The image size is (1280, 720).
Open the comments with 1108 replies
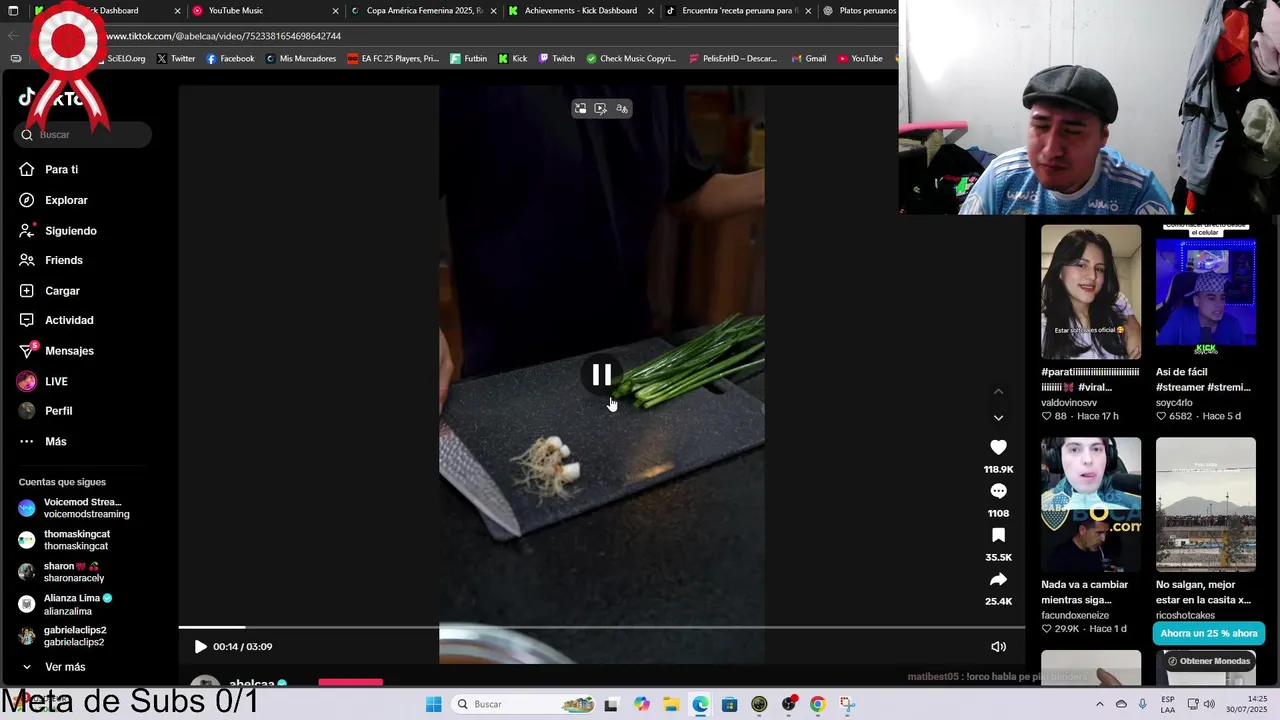click(998, 491)
